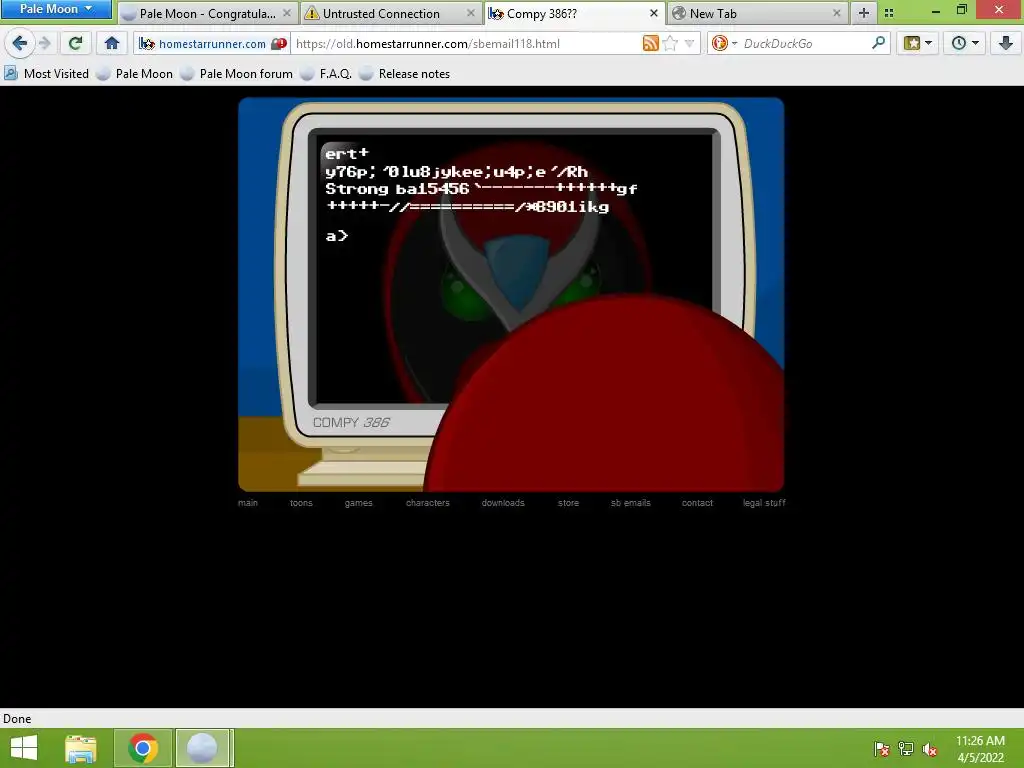Click the homestarrunner.com site identity button
This screenshot has height=768, width=1024.
click(x=202, y=44)
